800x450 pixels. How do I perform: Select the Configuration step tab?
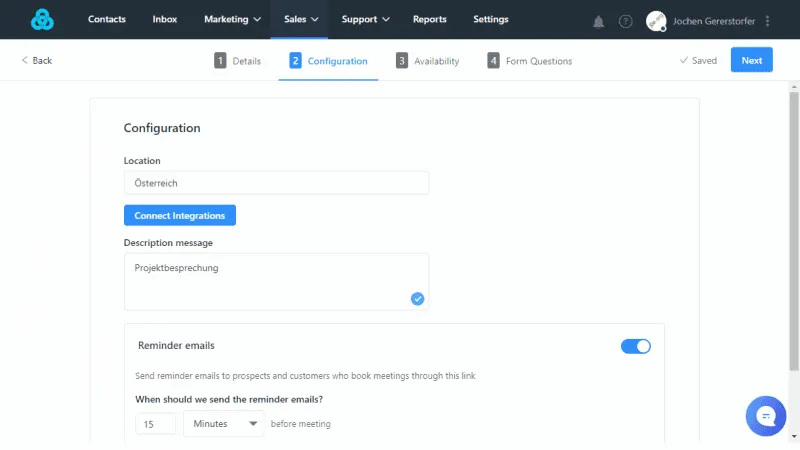[x=328, y=61]
